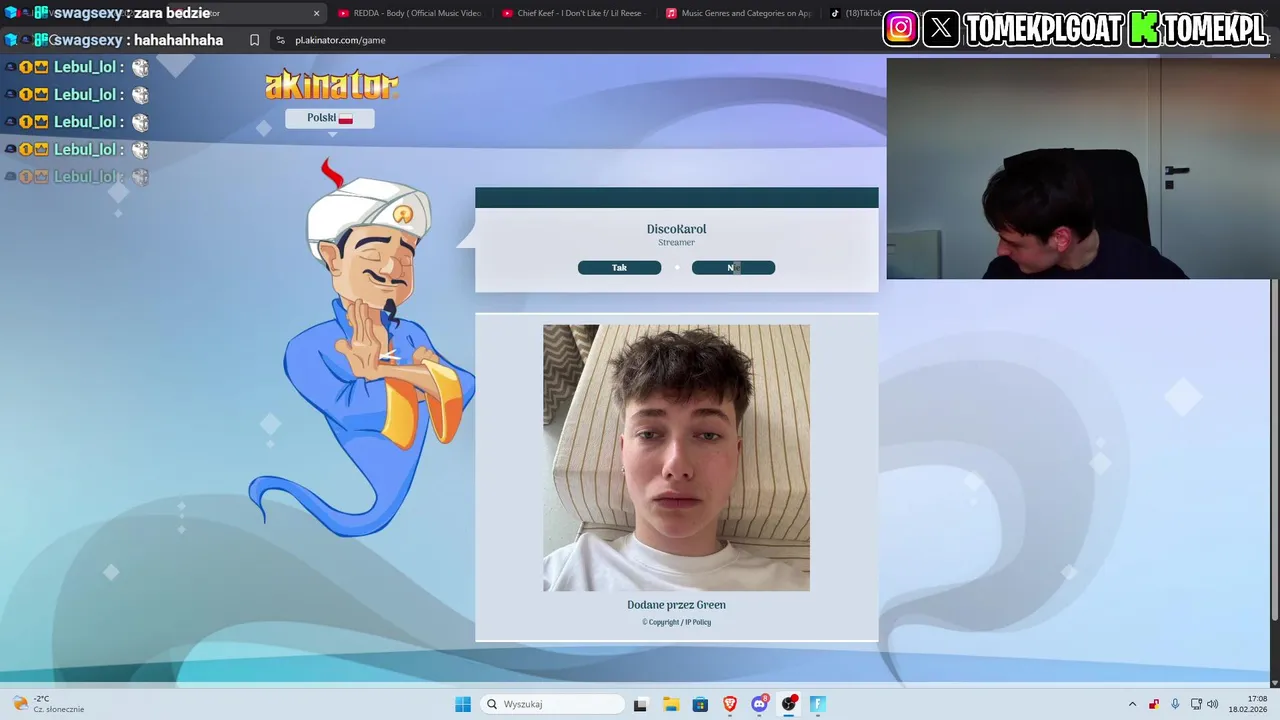Switch to the Music Genres and Categories tab

[x=737, y=13]
